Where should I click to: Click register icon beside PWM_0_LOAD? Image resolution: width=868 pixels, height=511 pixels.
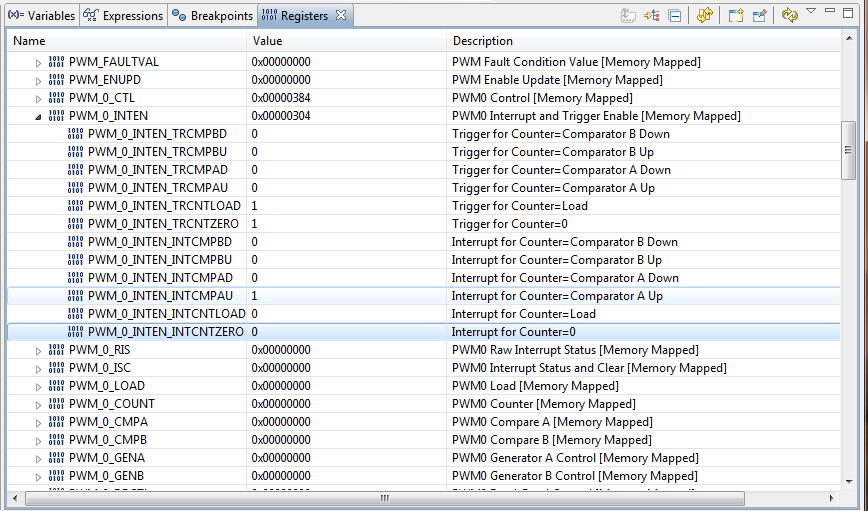[x=56, y=385]
